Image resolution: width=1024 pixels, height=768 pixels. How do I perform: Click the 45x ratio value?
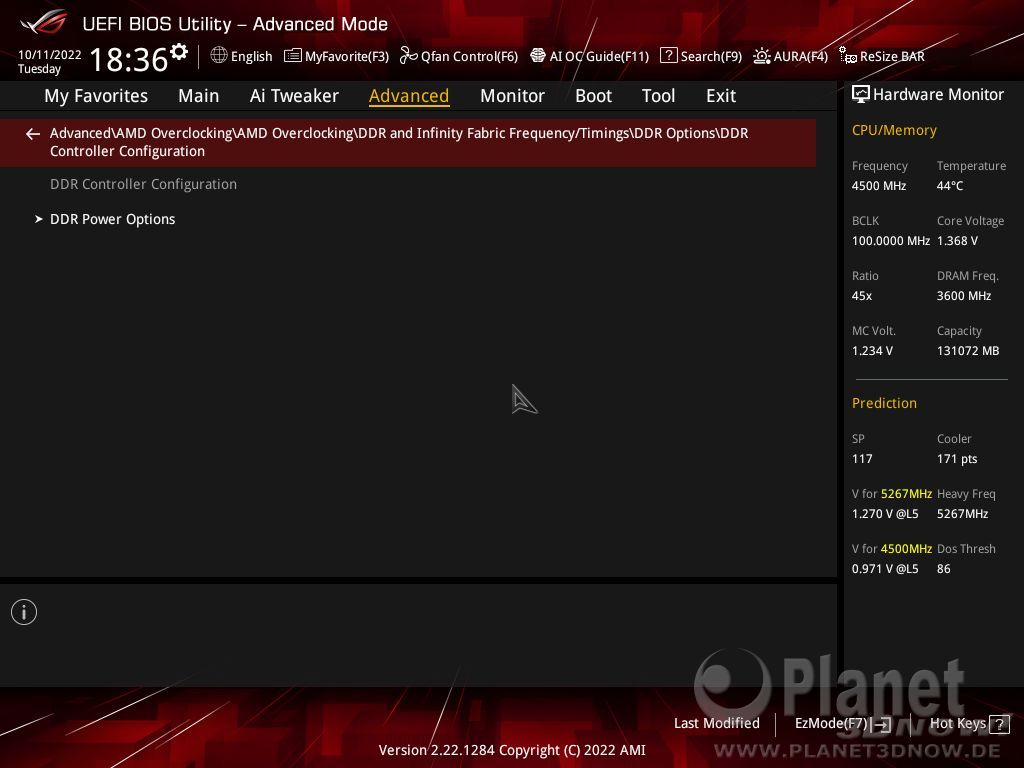(861, 296)
